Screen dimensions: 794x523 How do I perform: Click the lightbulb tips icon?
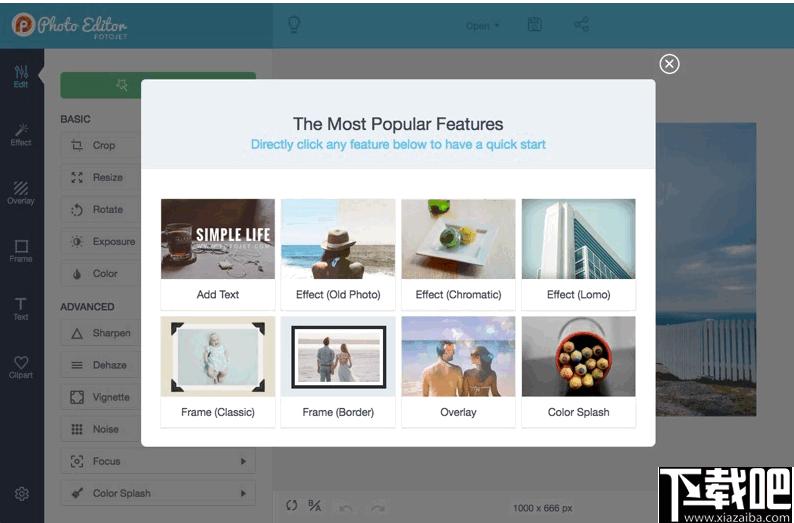pyautogui.click(x=294, y=24)
